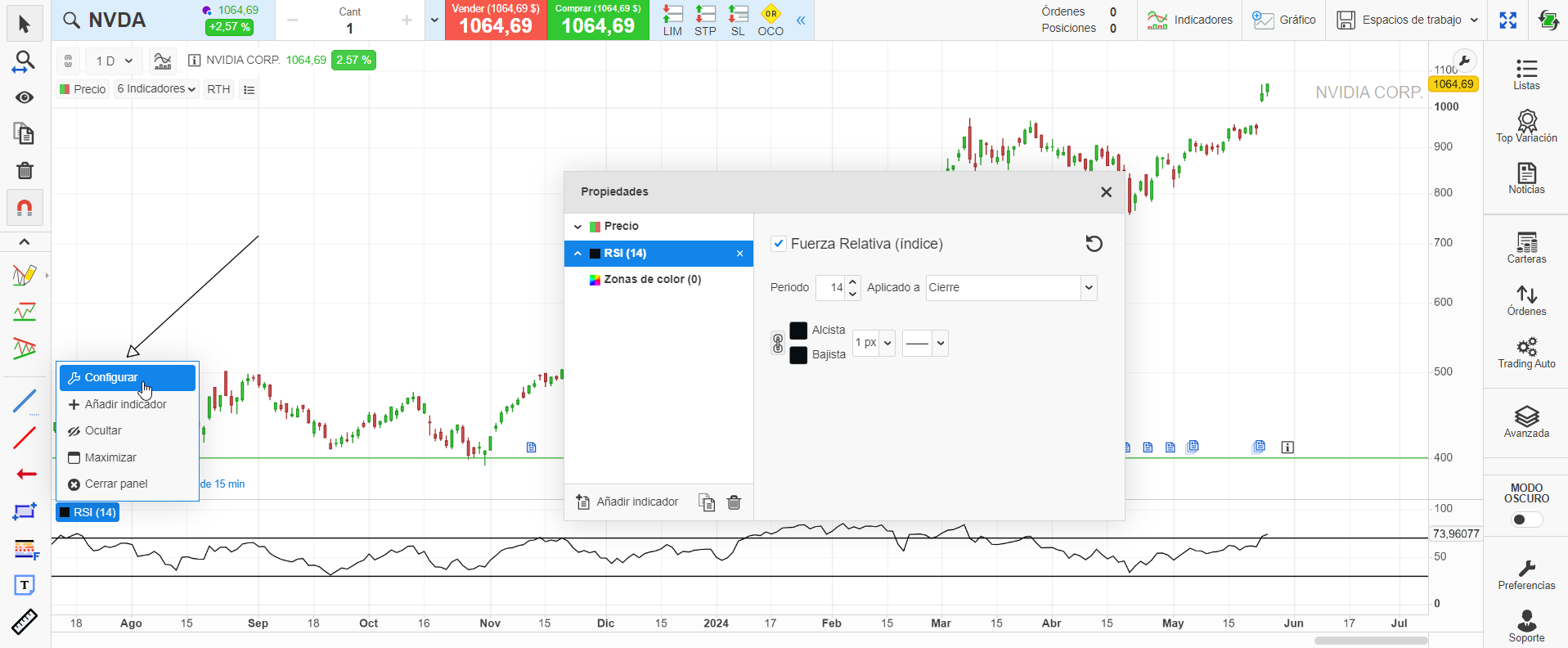Click the Vender sell button

(x=496, y=20)
